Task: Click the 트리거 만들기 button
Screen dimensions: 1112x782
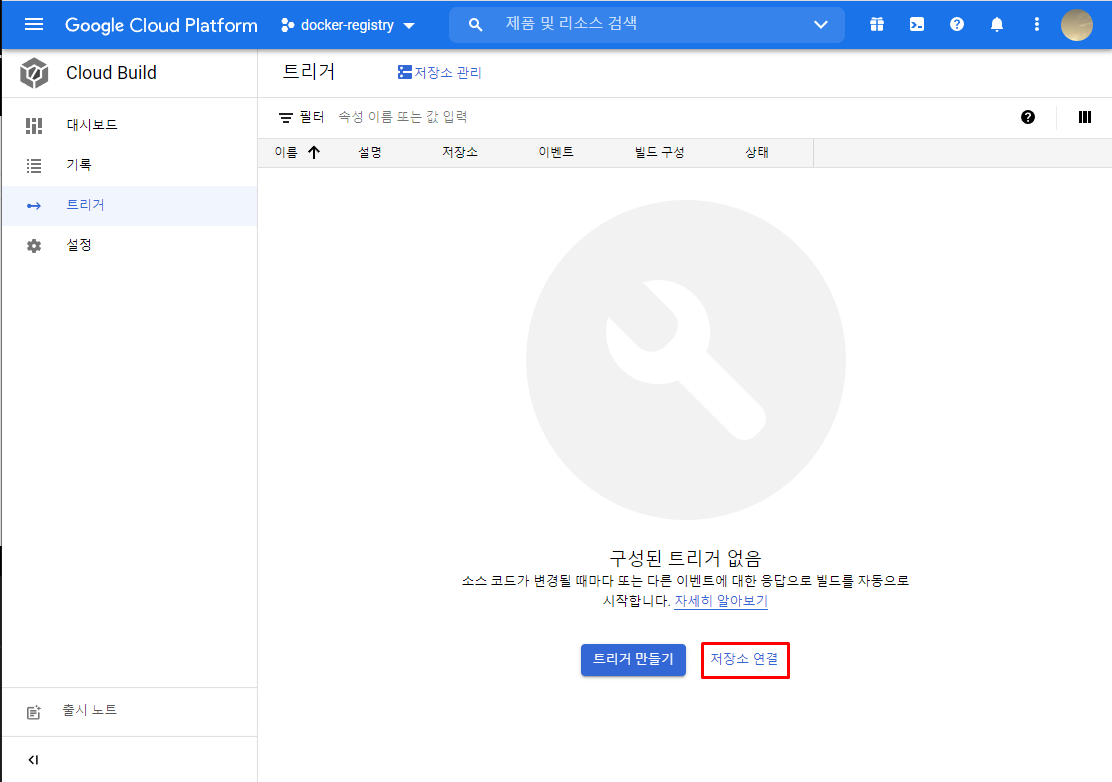Action: [x=633, y=659]
